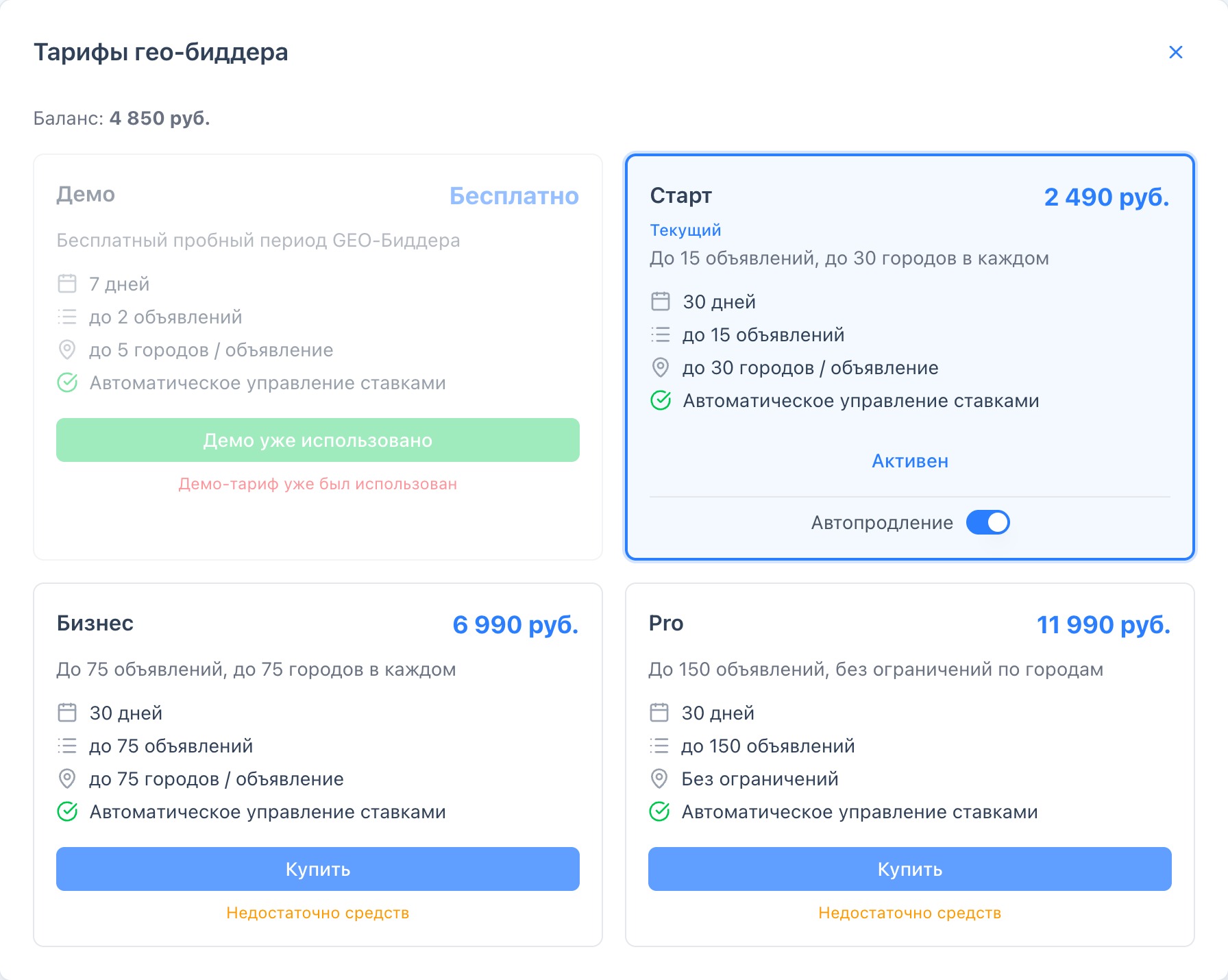
Task: Click the 6 990 руб. price
Action: pos(515,625)
